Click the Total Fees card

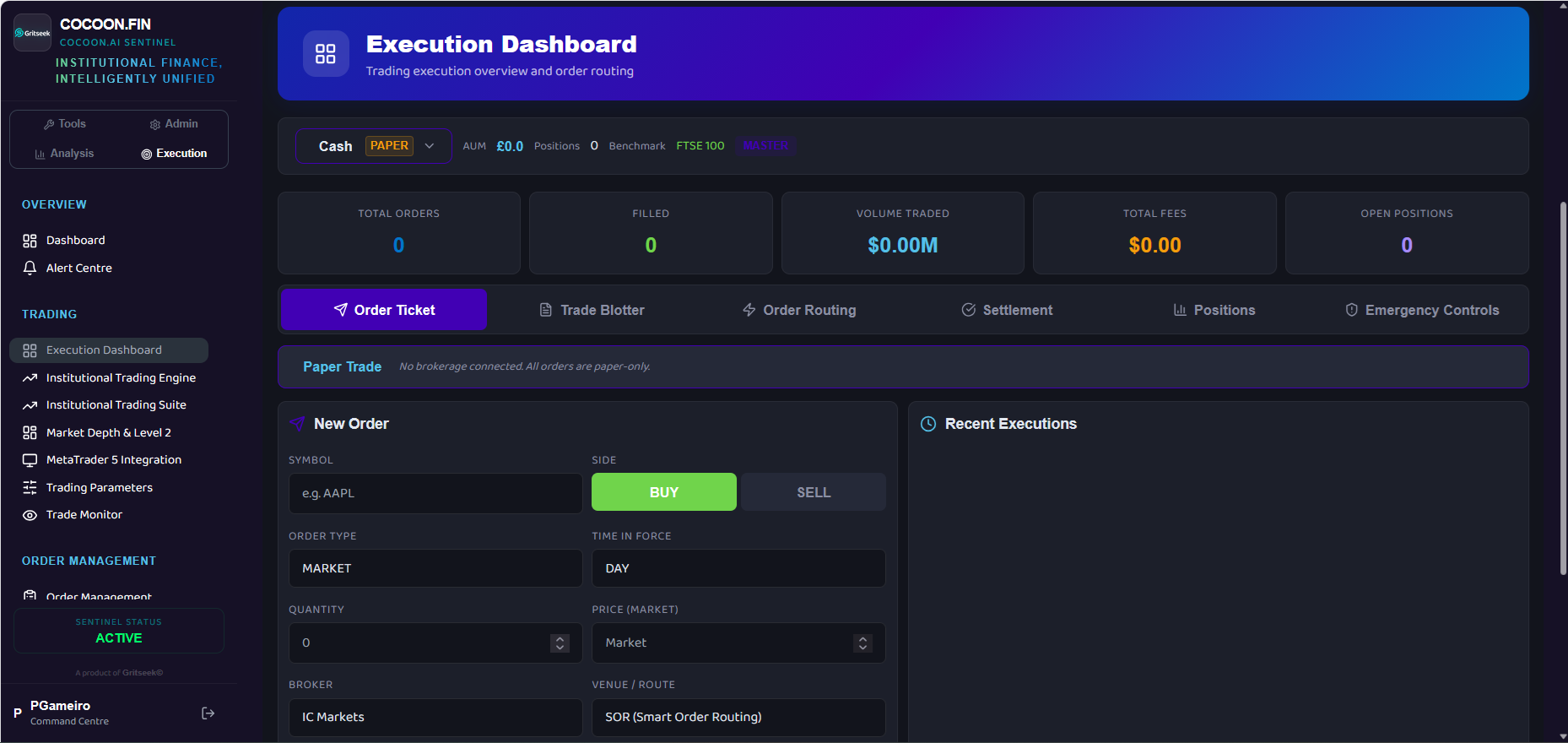tap(1154, 233)
